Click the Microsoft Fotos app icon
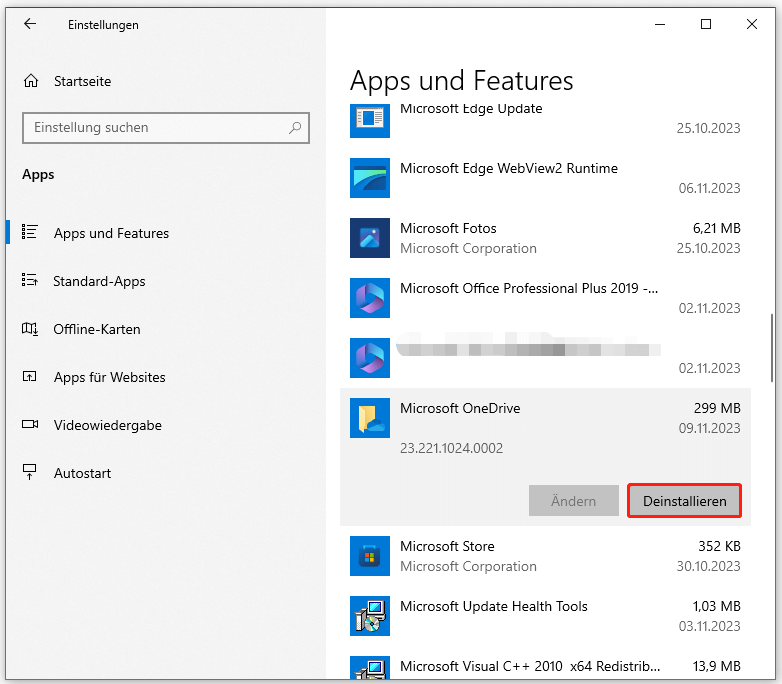The height and width of the screenshot is (684, 782). point(369,238)
